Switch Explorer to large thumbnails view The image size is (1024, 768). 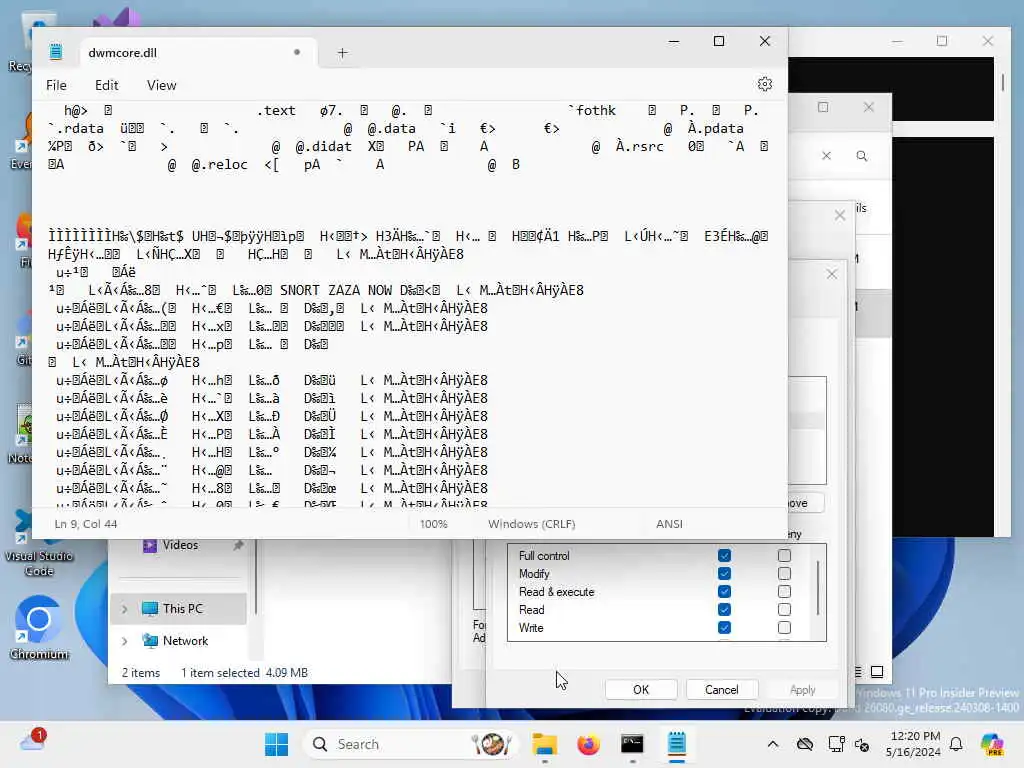tap(877, 672)
